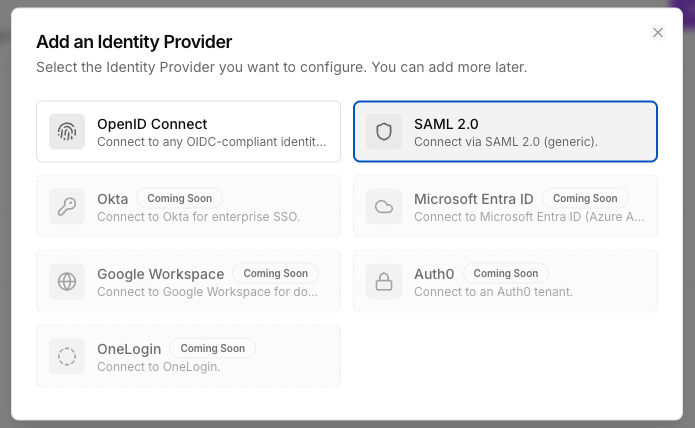Click Coming Soon badge beside Google Workspace
The width and height of the screenshot is (695, 428).
pyautogui.click(x=276, y=273)
